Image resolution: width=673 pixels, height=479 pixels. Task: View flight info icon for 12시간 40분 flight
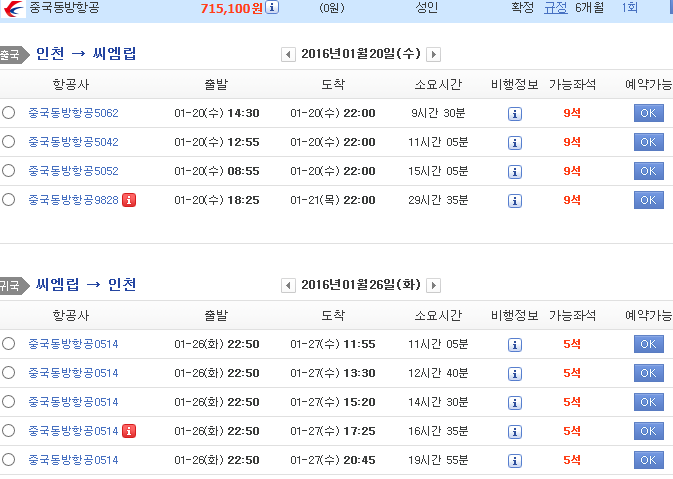pyautogui.click(x=515, y=373)
